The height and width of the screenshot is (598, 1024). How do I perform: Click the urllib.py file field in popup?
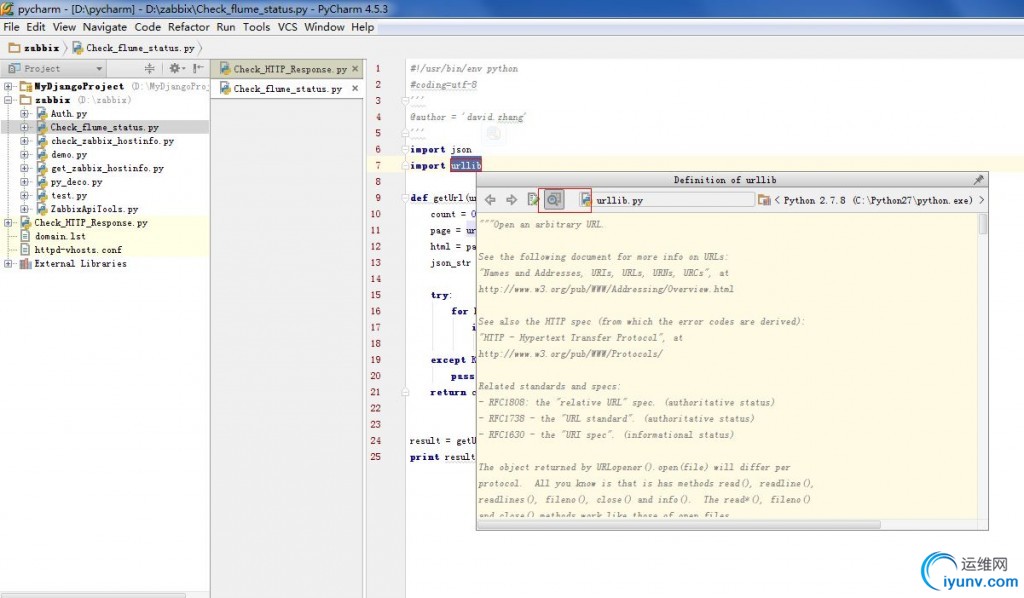(x=666, y=200)
